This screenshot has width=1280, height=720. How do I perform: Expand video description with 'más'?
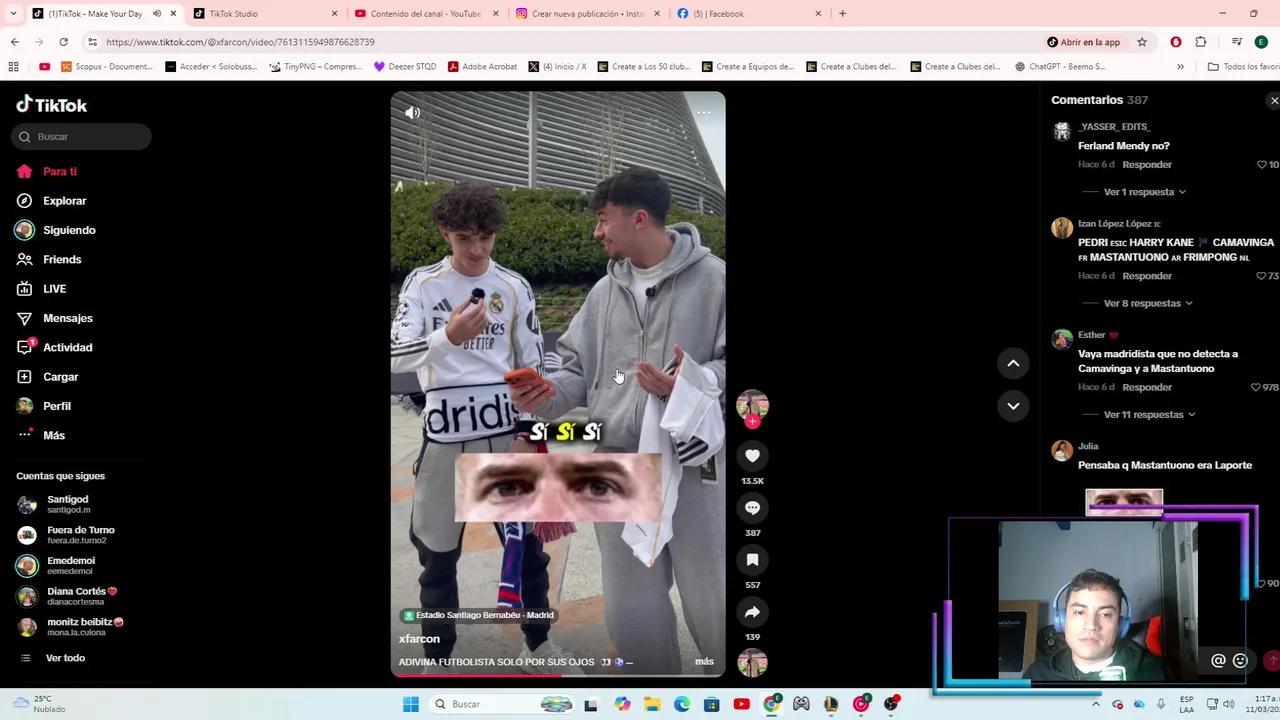point(704,662)
